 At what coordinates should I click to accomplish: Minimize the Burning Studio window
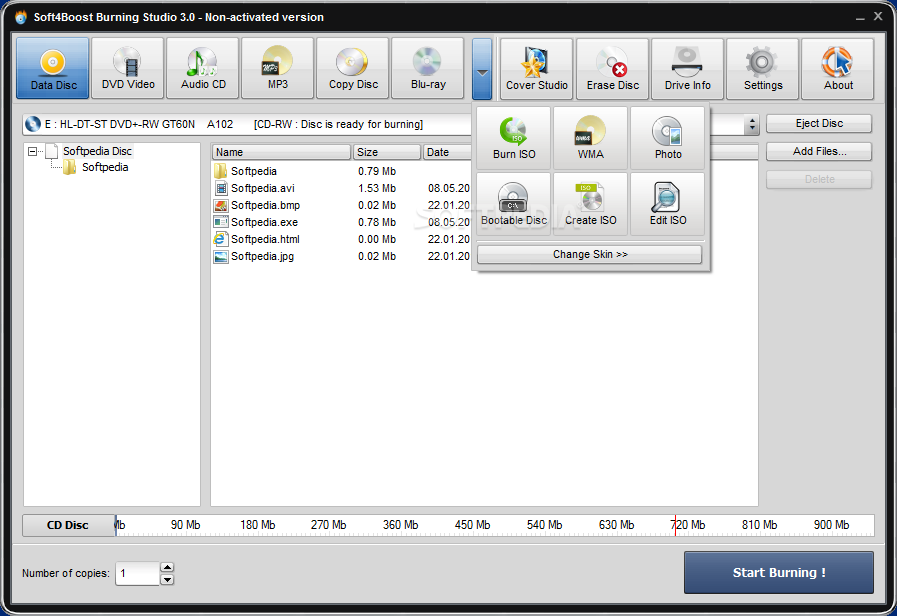coord(860,18)
